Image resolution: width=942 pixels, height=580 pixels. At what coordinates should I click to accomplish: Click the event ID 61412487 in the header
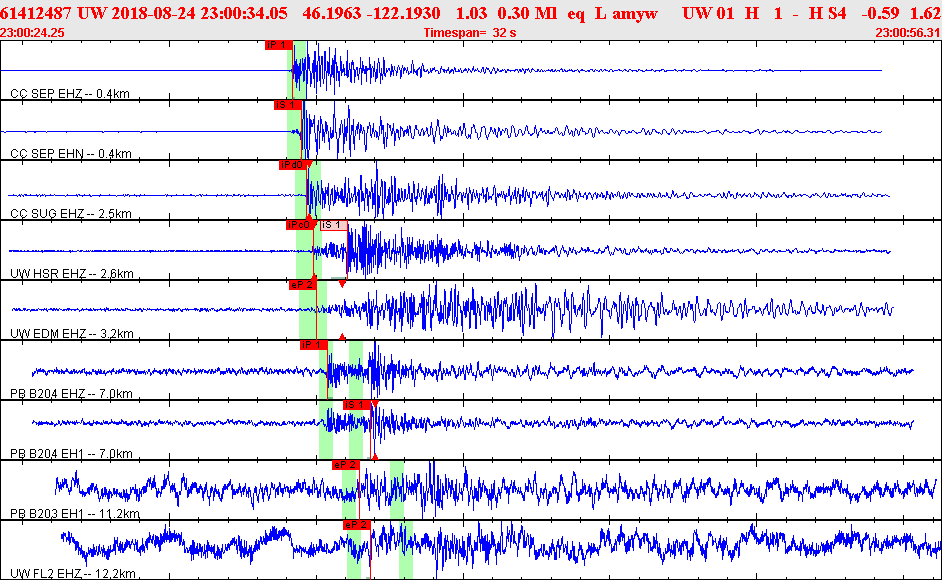pyautogui.click(x=36, y=13)
